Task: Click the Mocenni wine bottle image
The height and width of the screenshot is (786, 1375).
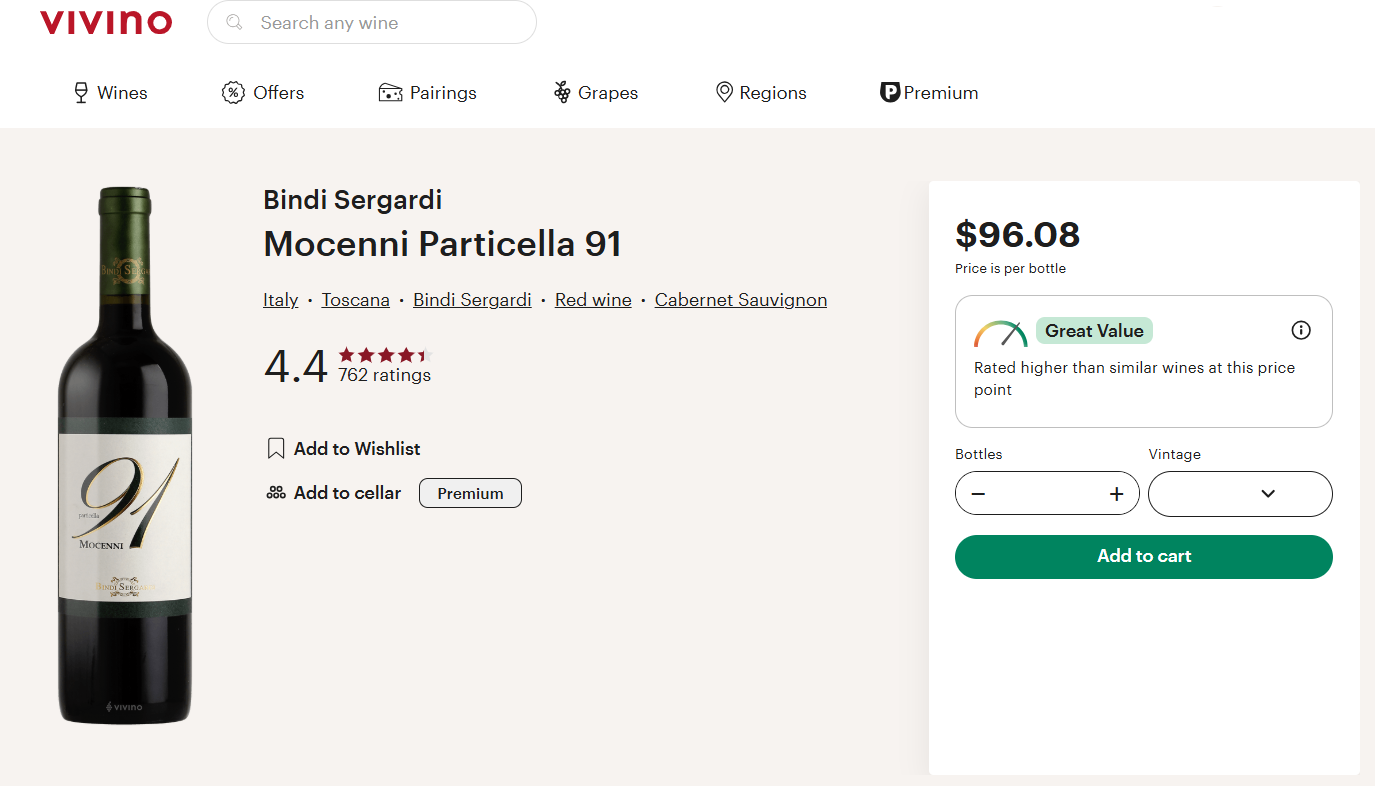Action: click(x=125, y=455)
